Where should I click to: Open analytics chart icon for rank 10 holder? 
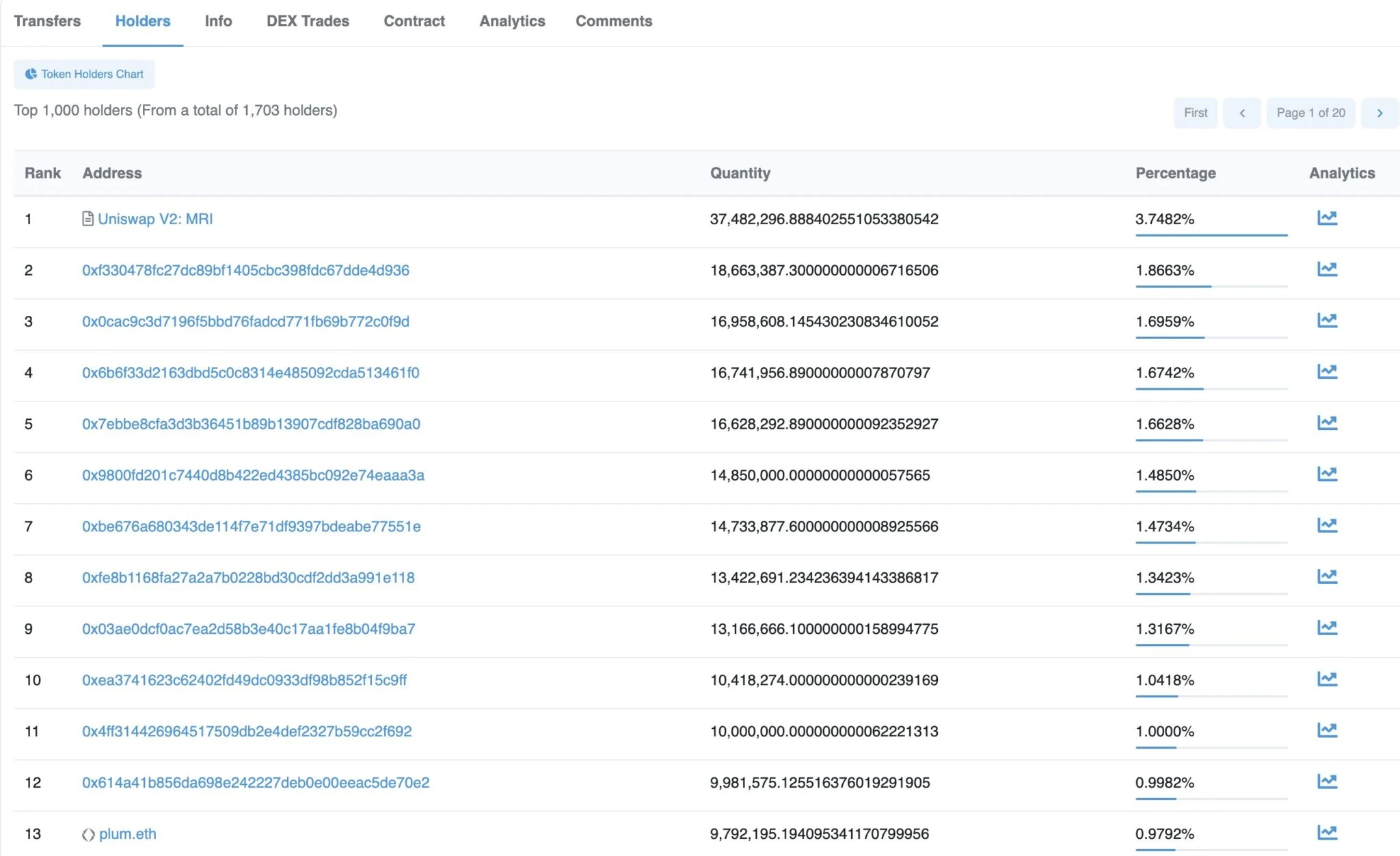click(x=1327, y=680)
